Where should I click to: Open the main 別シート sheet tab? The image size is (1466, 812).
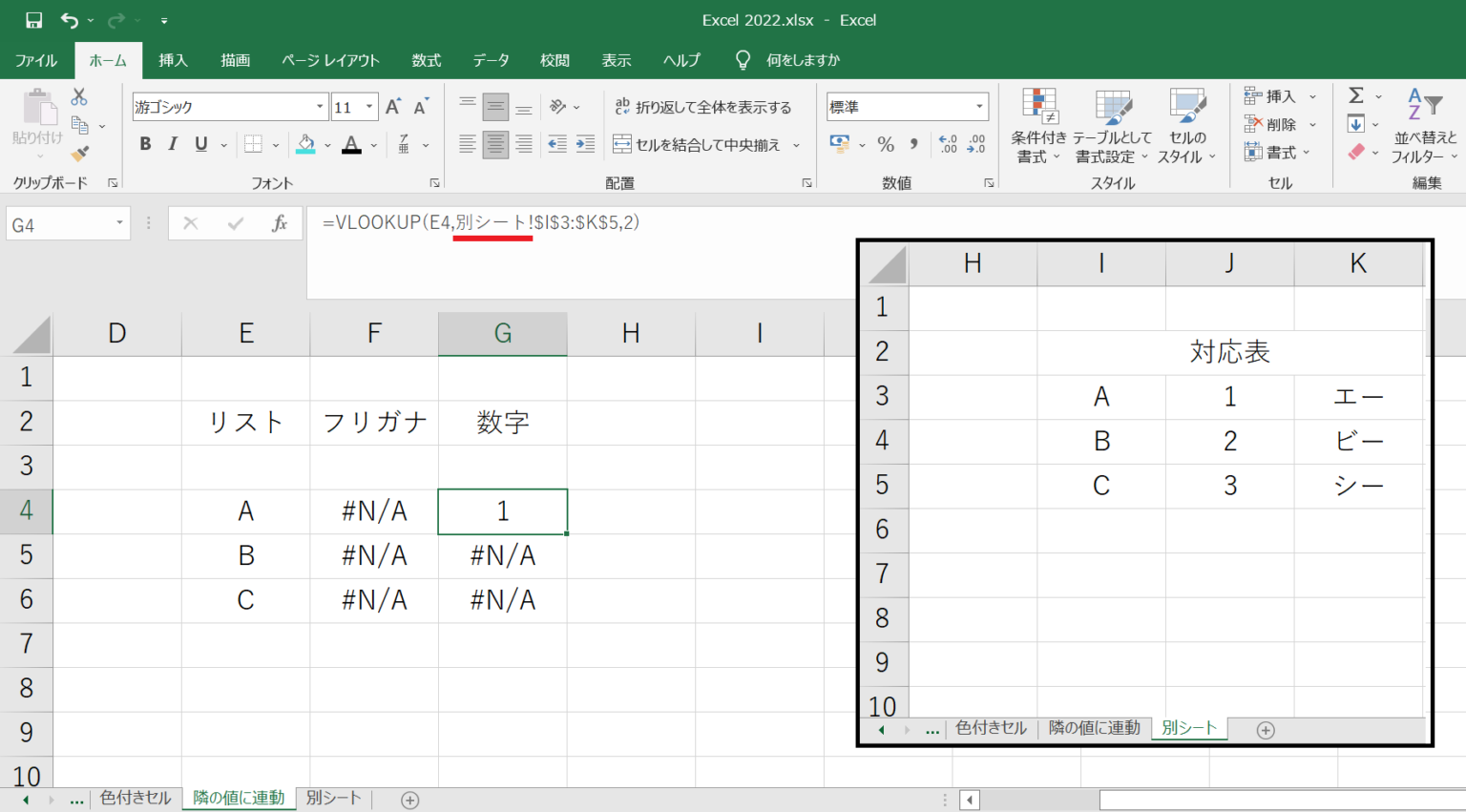point(334,799)
